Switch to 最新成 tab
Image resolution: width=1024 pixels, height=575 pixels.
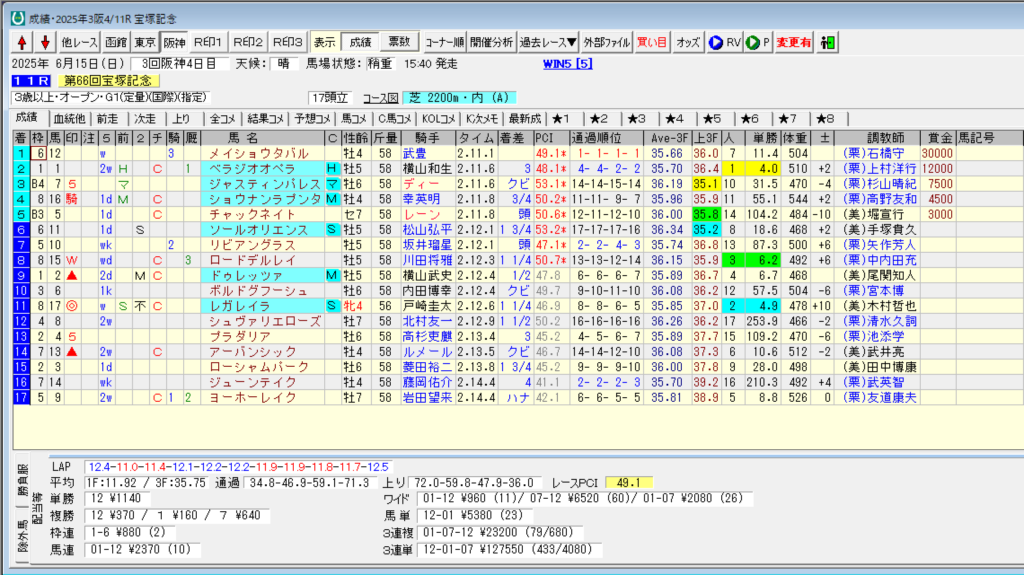(525, 119)
